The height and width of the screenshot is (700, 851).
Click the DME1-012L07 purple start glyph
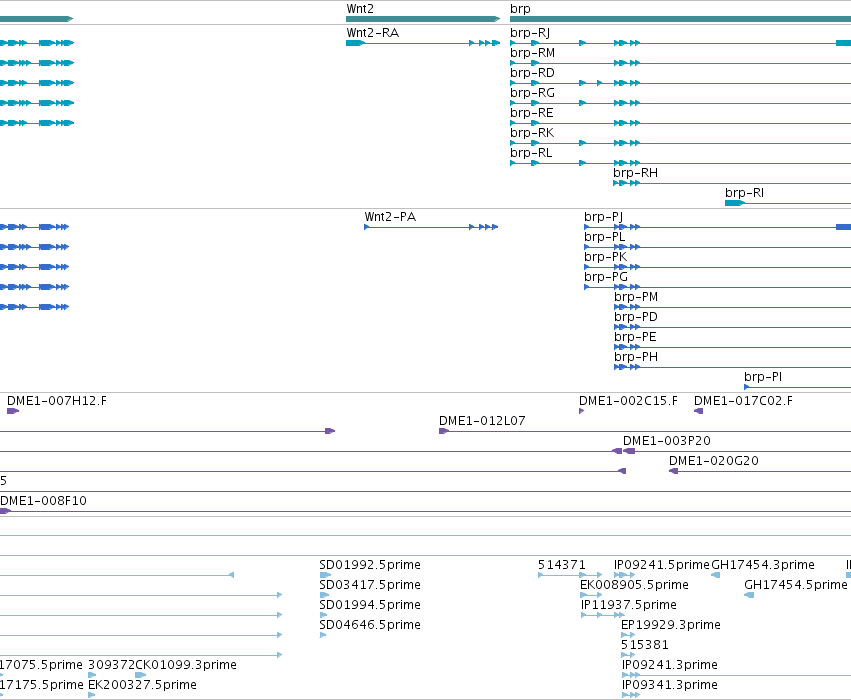click(x=444, y=431)
